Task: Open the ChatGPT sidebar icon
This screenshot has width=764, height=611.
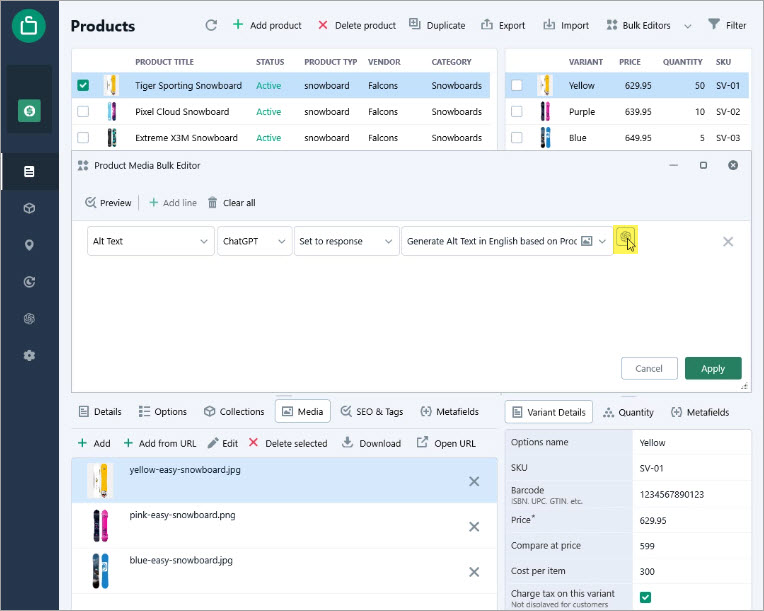Action: (x=29, y=319)
